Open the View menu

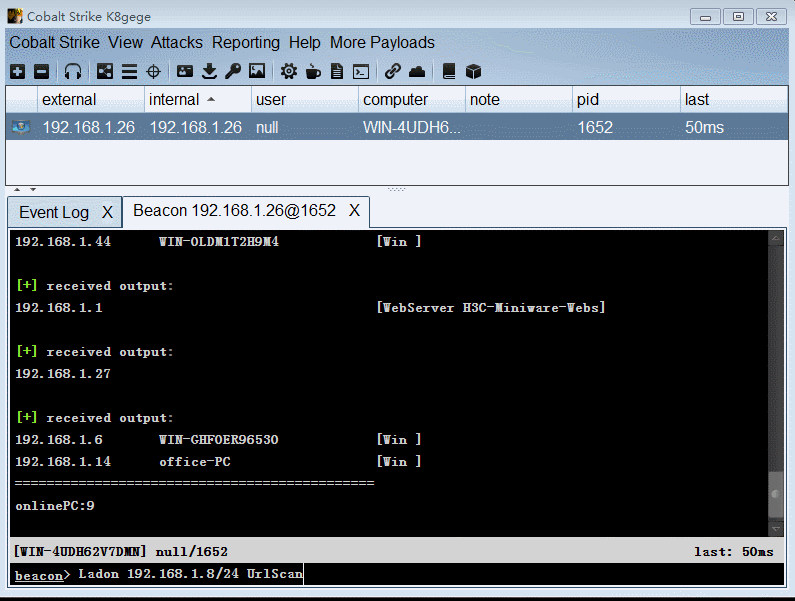tap(125, 43)
